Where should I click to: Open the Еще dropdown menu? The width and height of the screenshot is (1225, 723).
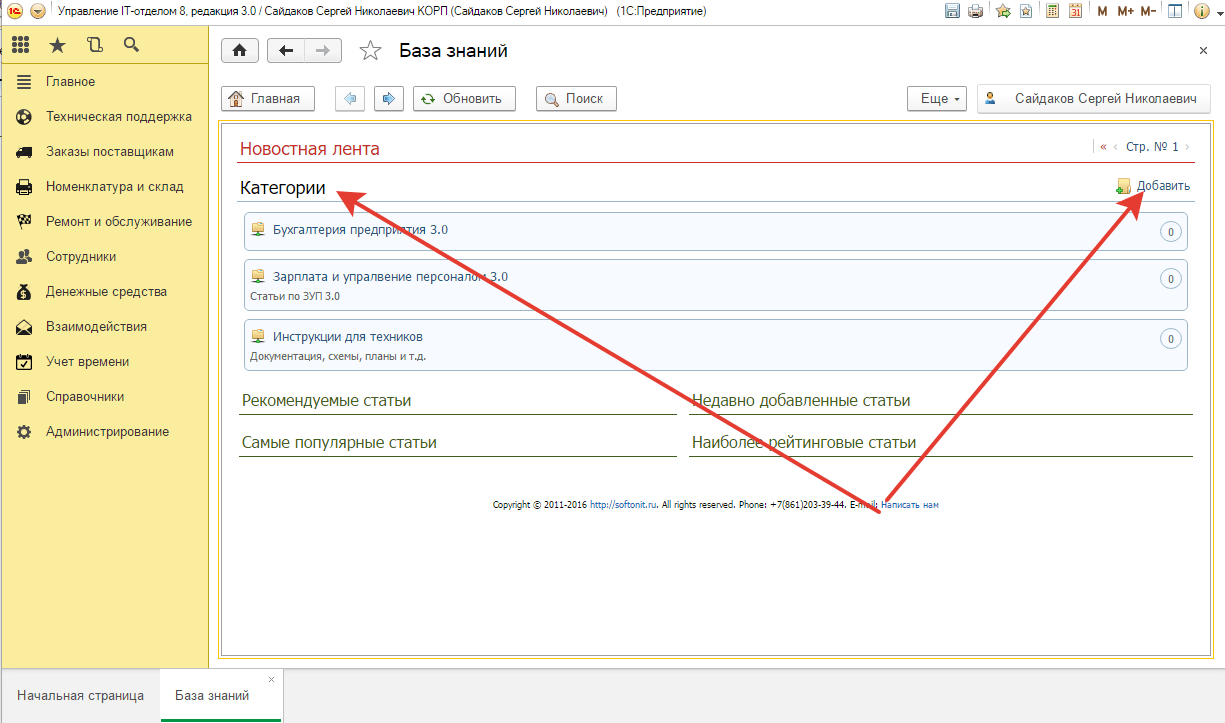tap(937, 98)
